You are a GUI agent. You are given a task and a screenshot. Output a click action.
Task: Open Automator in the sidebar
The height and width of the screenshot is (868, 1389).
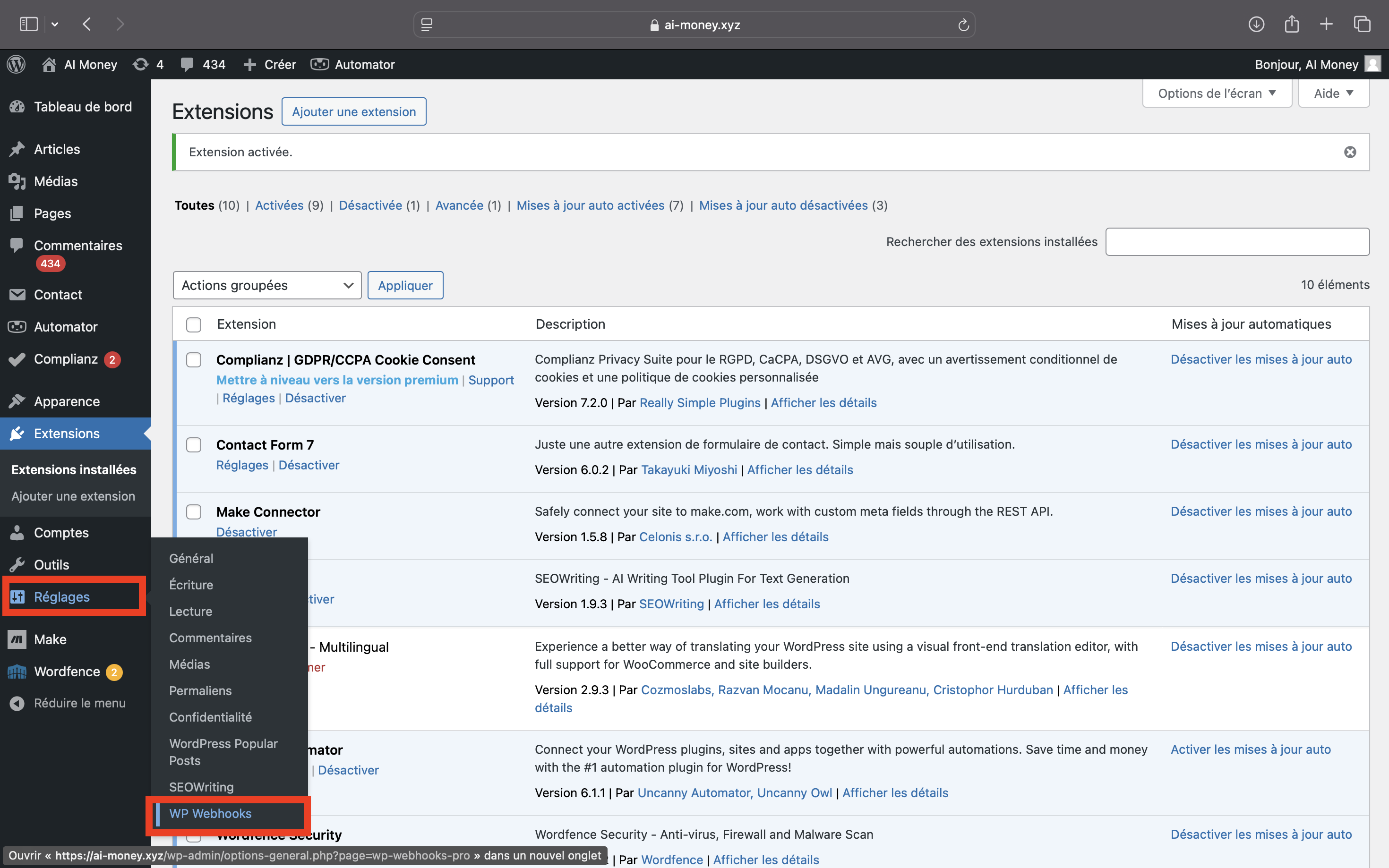[75, 327]
